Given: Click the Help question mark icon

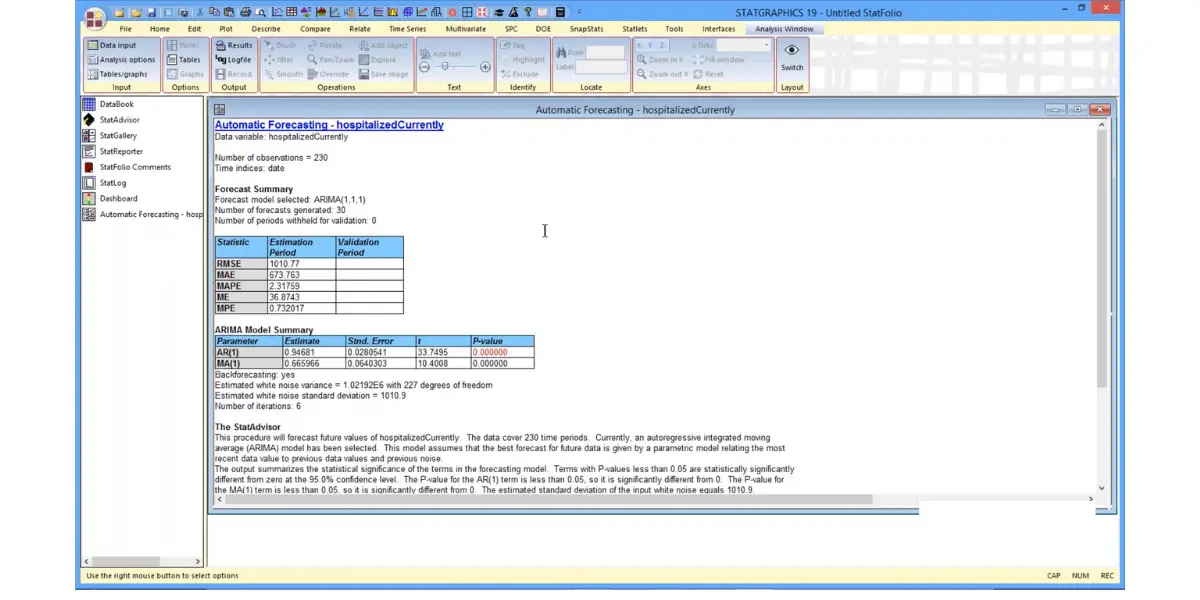Looking at the screenshot, I should point(528,12).
